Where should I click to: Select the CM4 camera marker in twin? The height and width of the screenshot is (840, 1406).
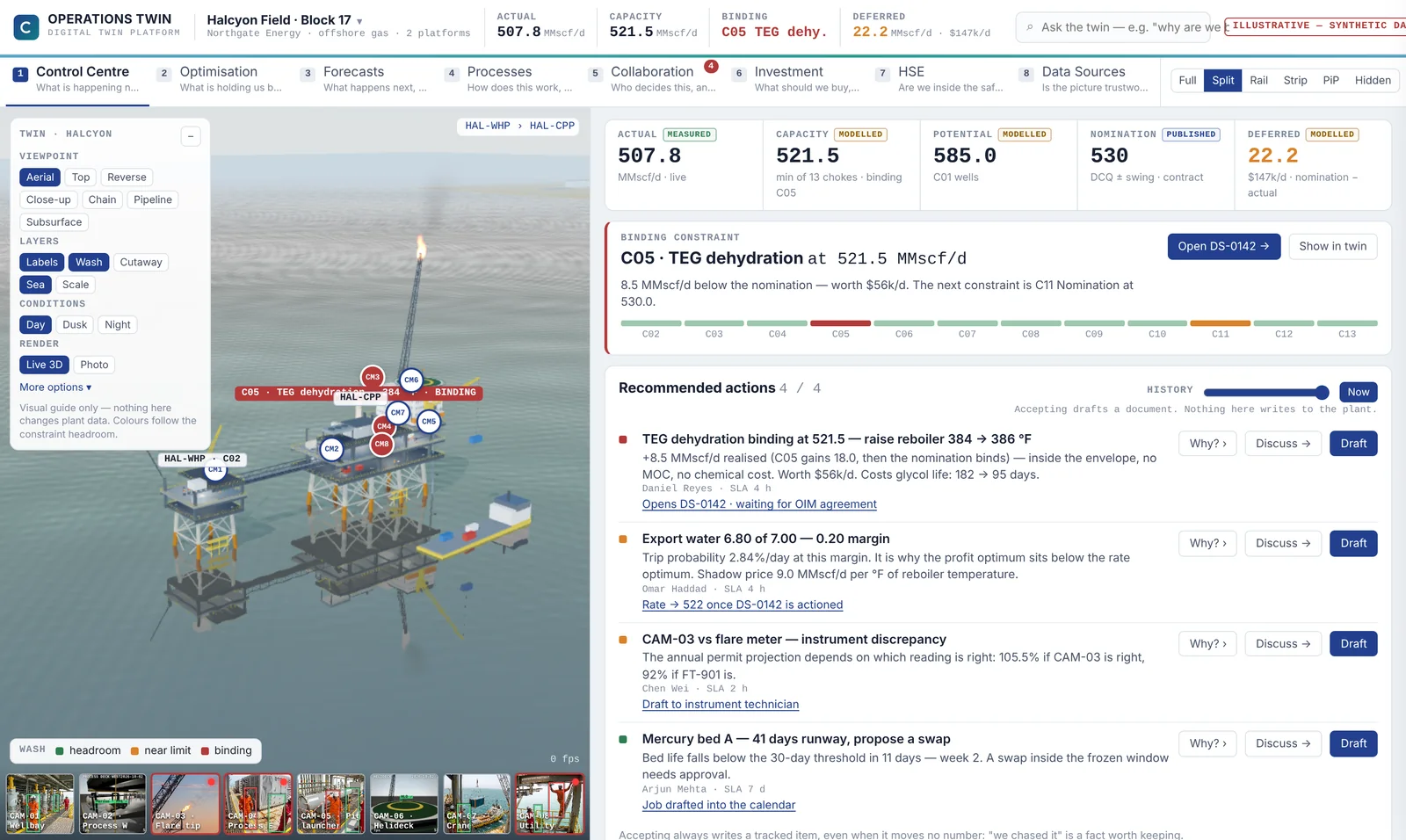click(x=384, y=426)
